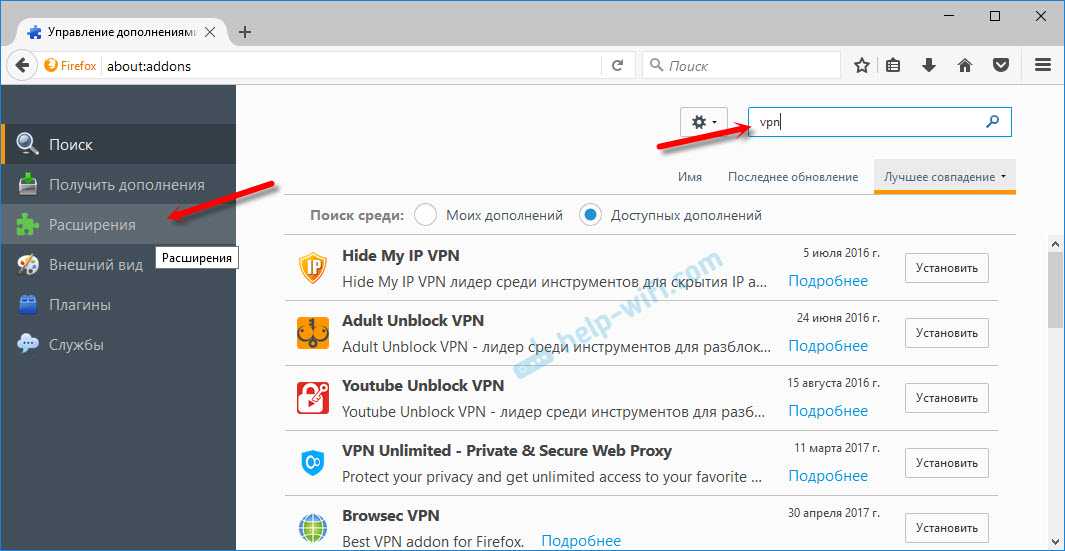
Task: Select the 'Моих дополнений' radio button
Action: point(425,215)
